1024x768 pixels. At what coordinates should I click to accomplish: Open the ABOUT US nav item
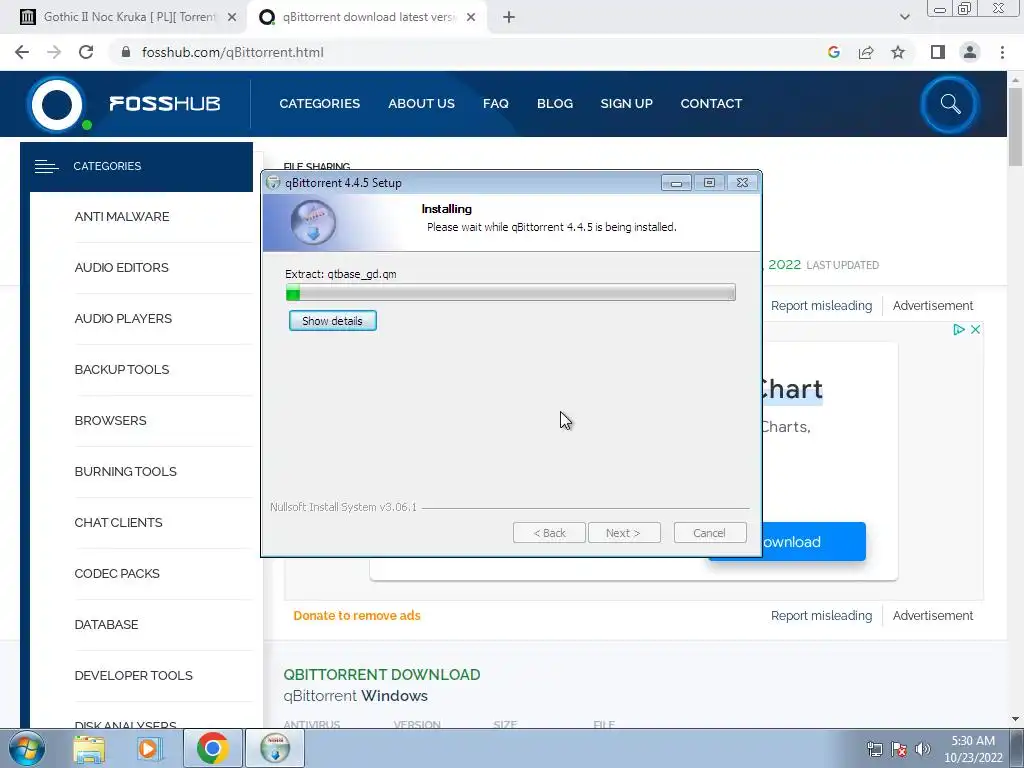(x=421, y=103)
